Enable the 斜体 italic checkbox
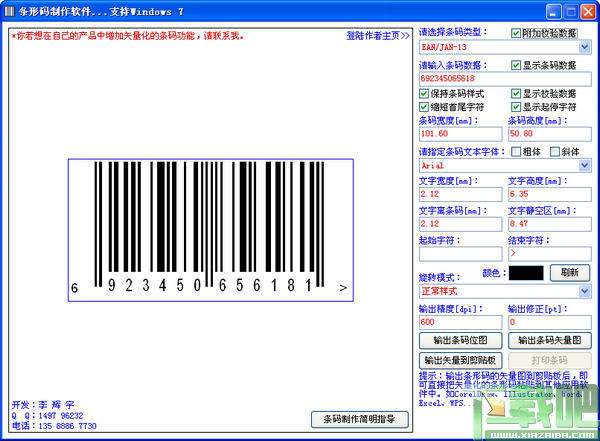 coord(554,152)
